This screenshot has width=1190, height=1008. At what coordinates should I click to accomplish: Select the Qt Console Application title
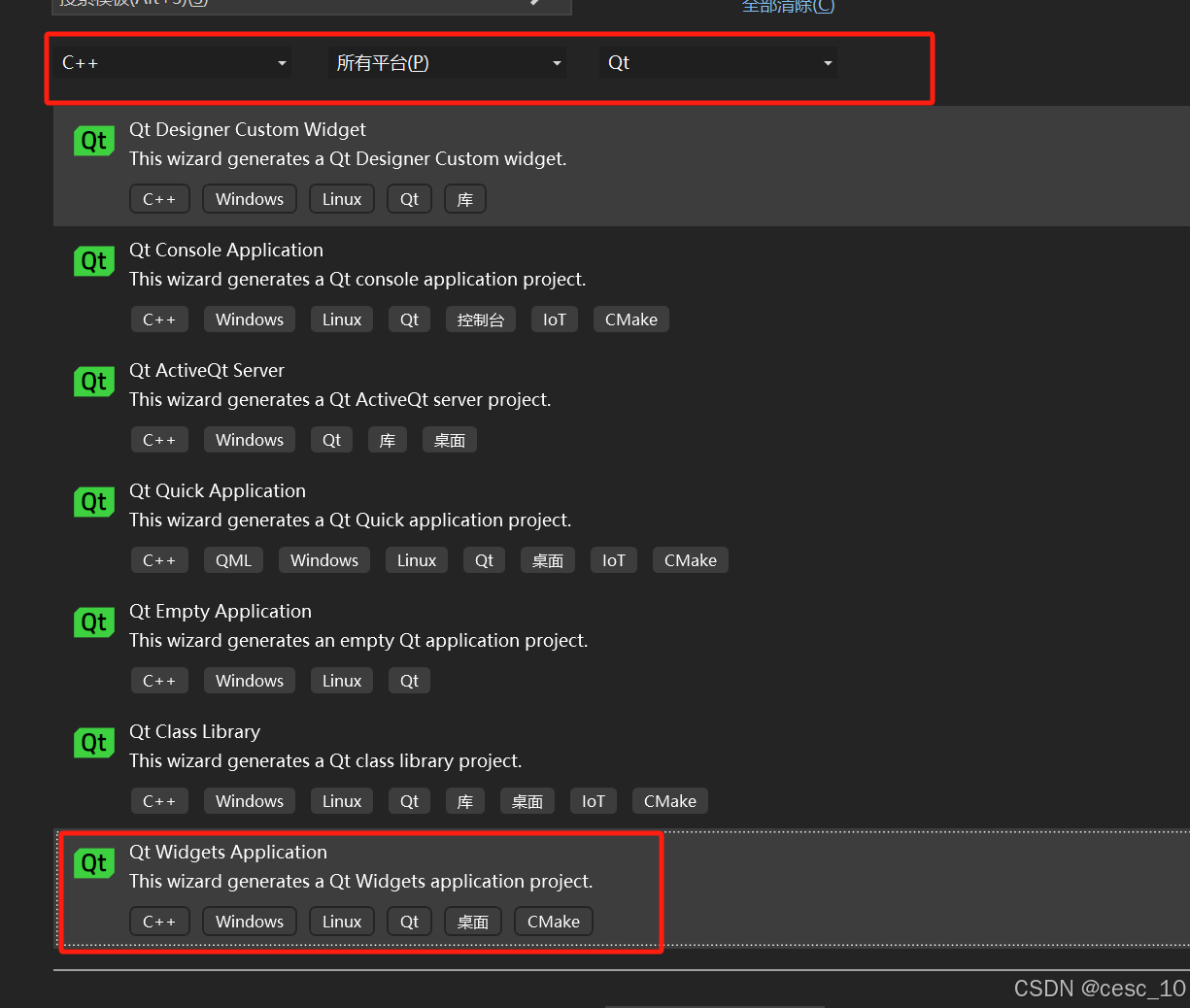[x=226, y=250]
